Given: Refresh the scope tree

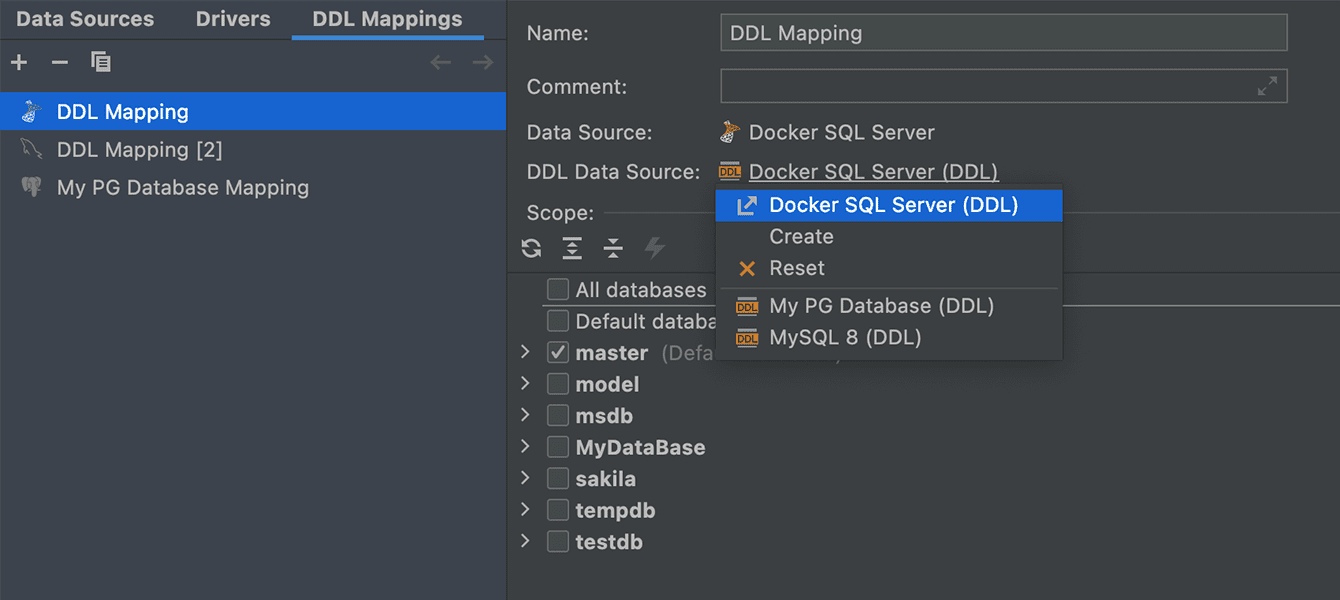Looking at the screenshot, I should click(x=531, y=248).
